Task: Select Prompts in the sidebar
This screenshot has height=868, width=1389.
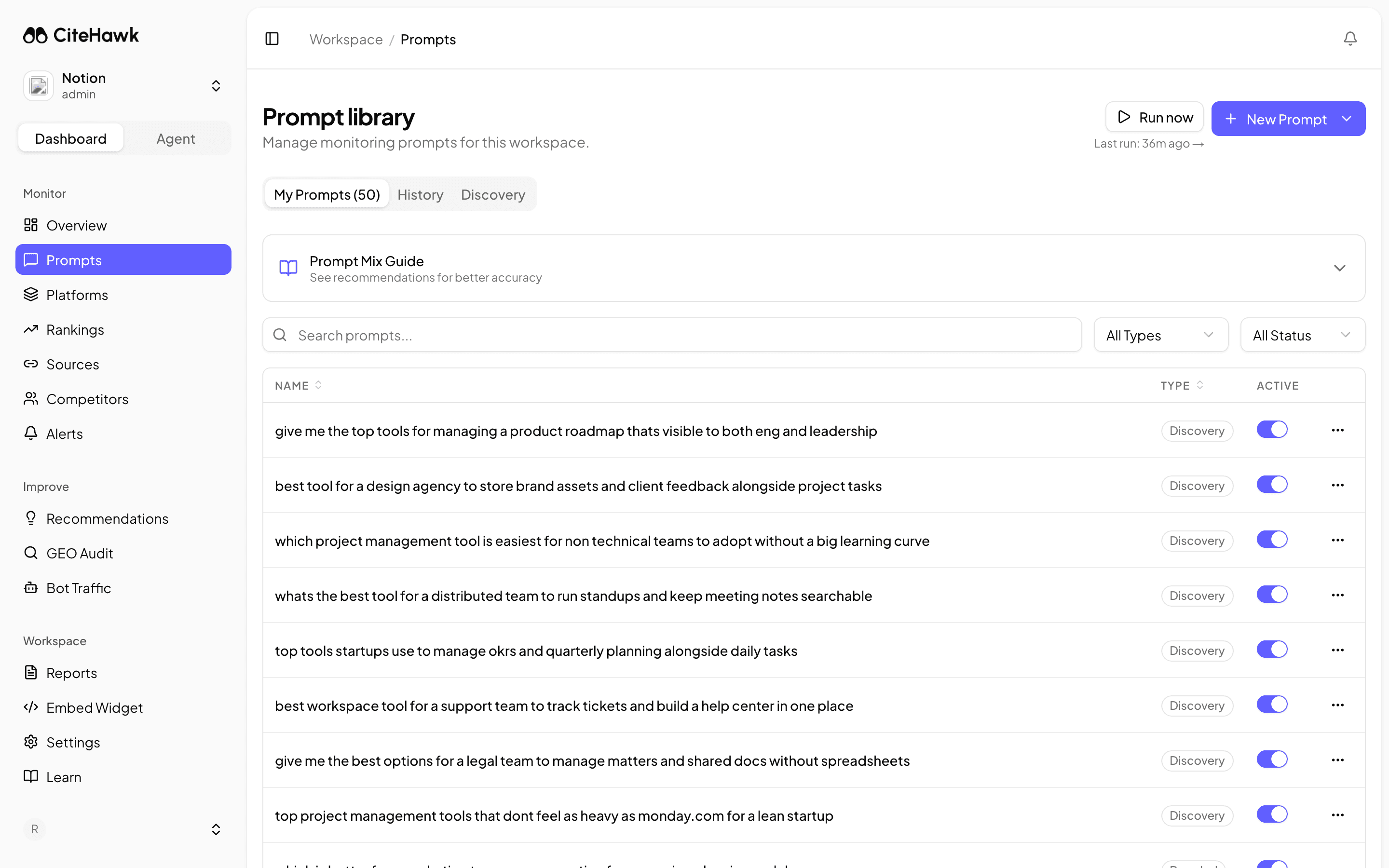Action: tap(123, 260)
